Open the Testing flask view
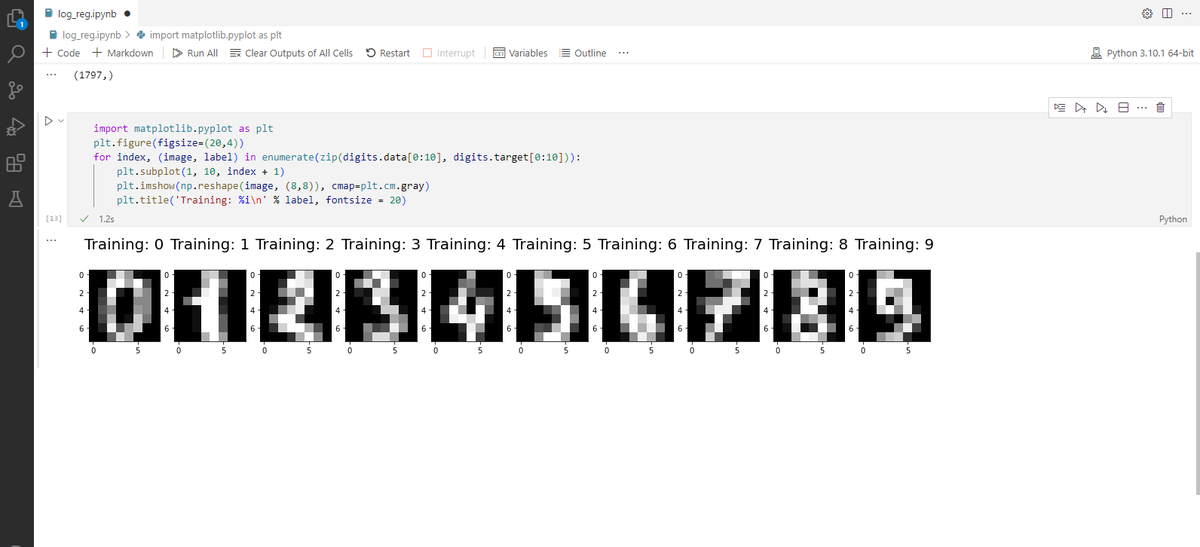Screen dimensions: 1200x547 click(16, 197)
